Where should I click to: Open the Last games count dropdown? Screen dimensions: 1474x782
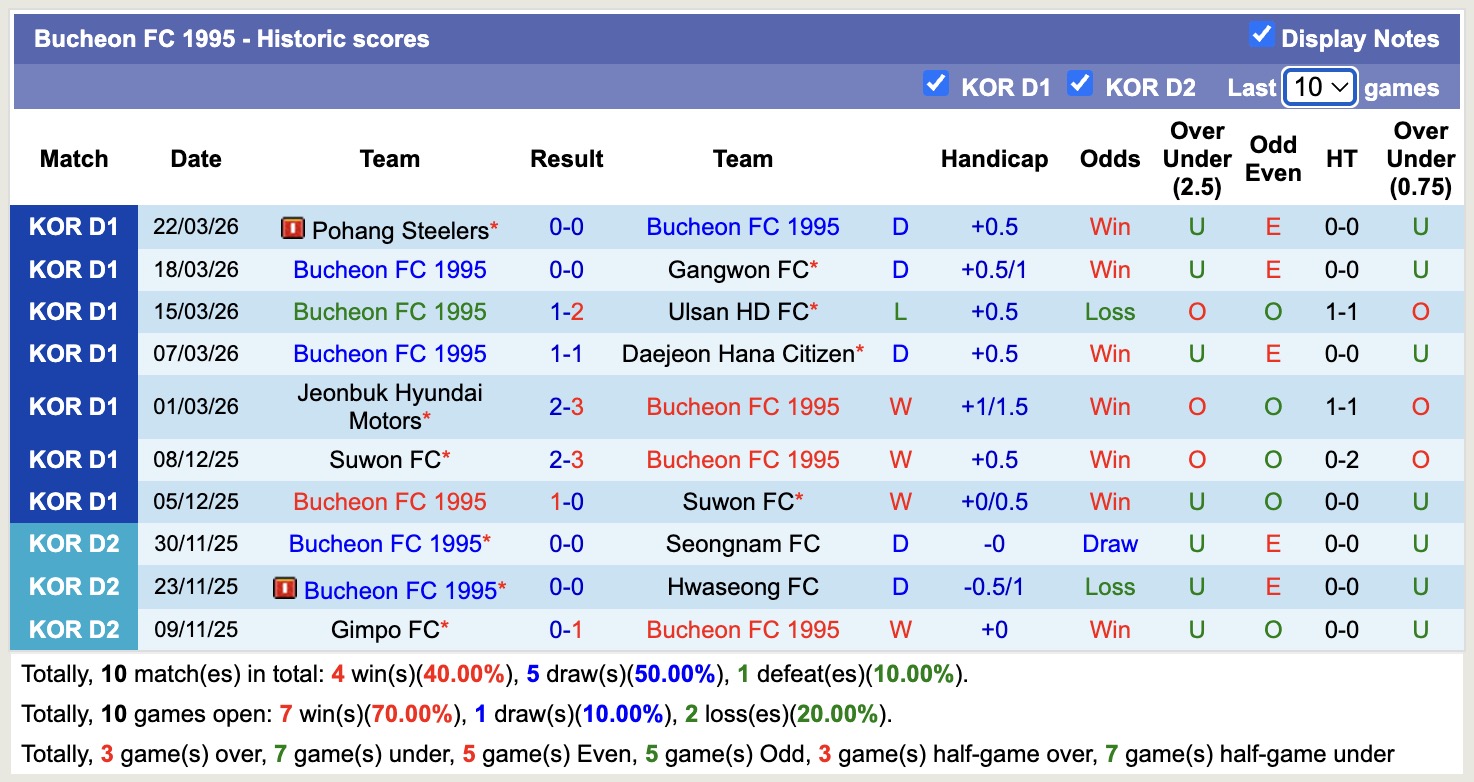[1320, 87]
